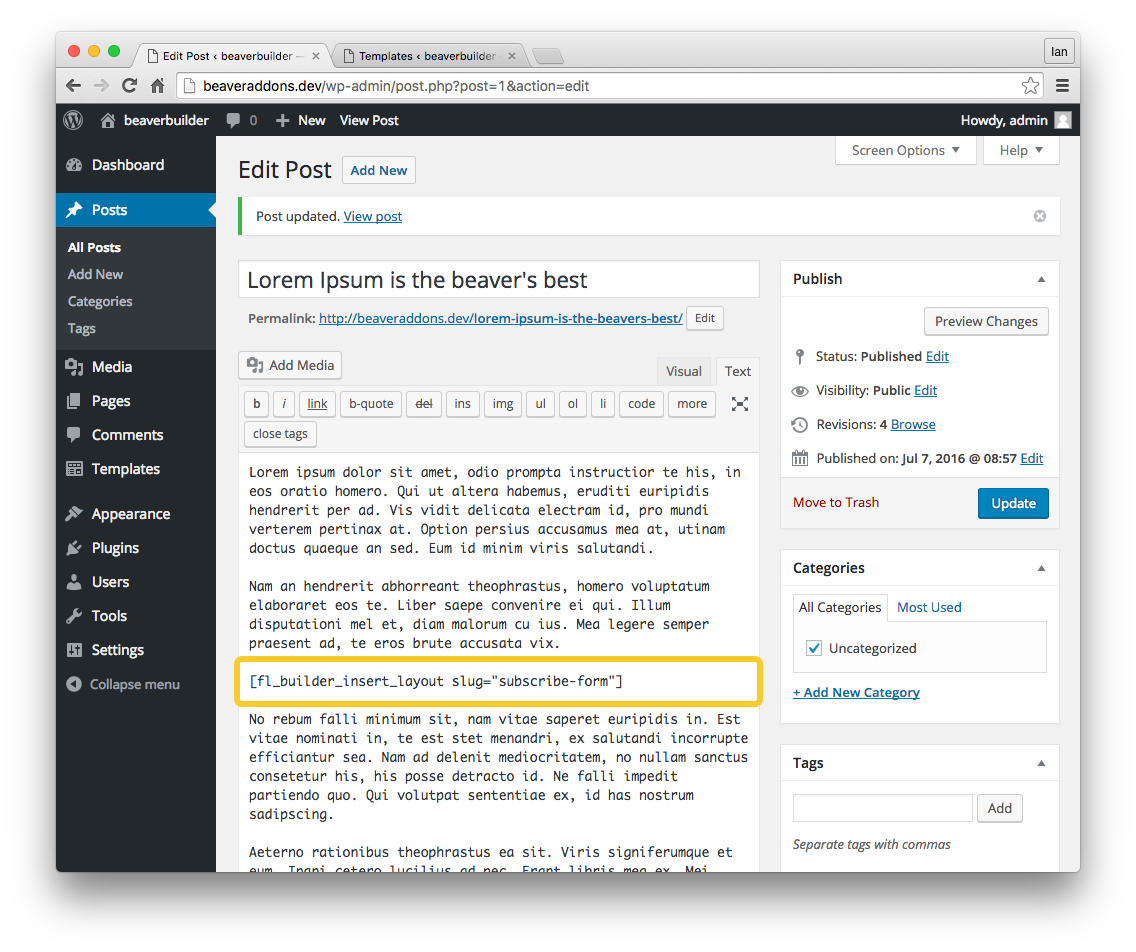Expand the Screen Options dropdown
The height and width of the screenshot is (952, 1136).
tap(906, 151)
